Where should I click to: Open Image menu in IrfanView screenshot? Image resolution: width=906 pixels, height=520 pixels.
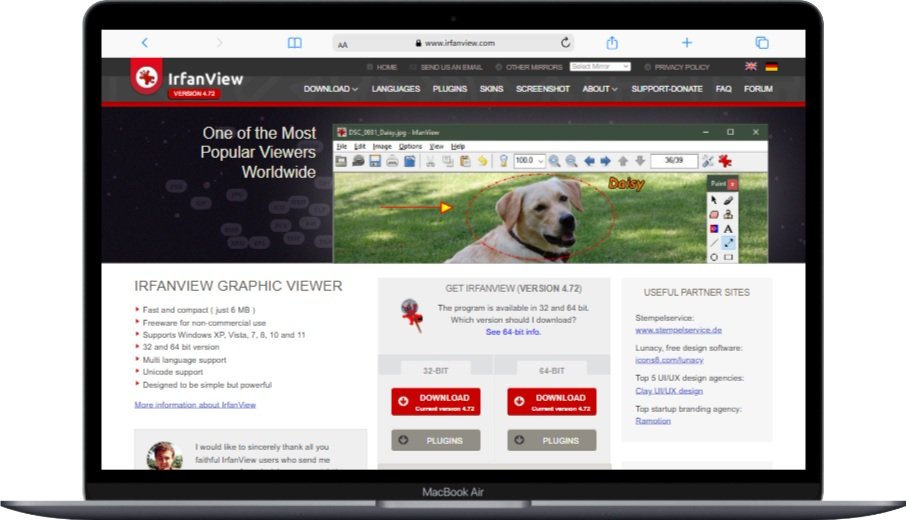pos(382,147)
